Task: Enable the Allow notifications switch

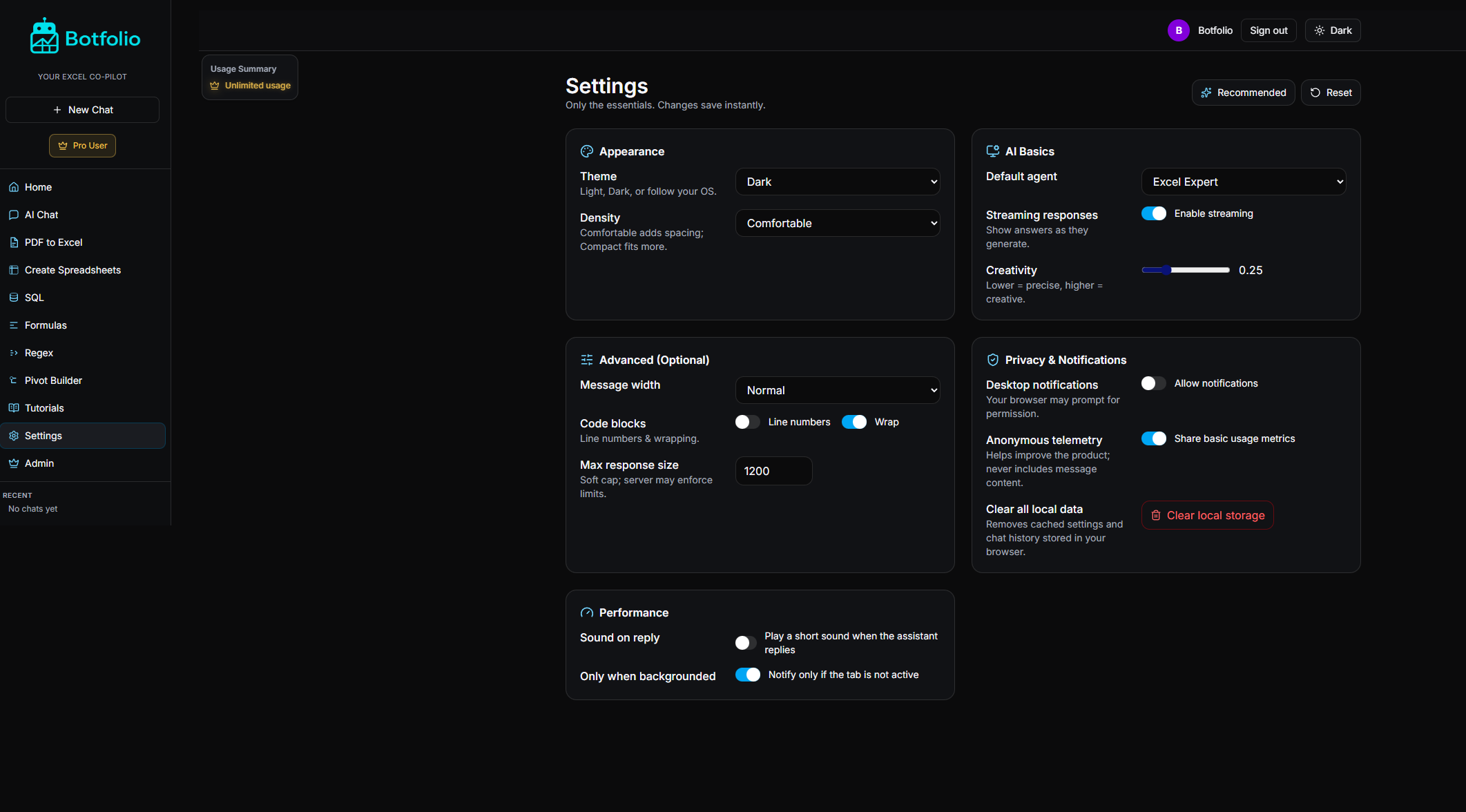Action: tap(1153, 383)
